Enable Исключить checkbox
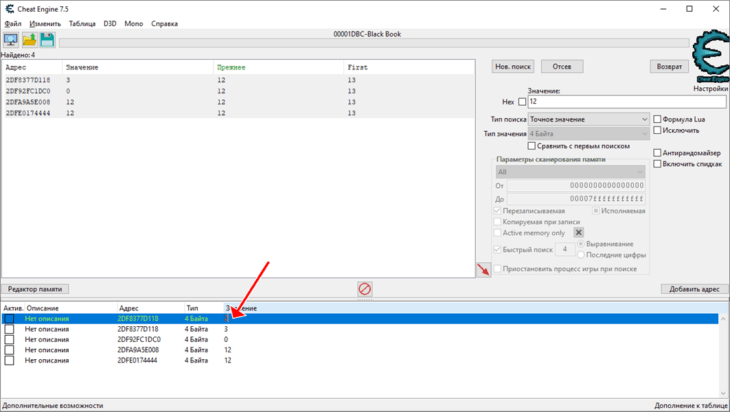 (x=657, y=130)
